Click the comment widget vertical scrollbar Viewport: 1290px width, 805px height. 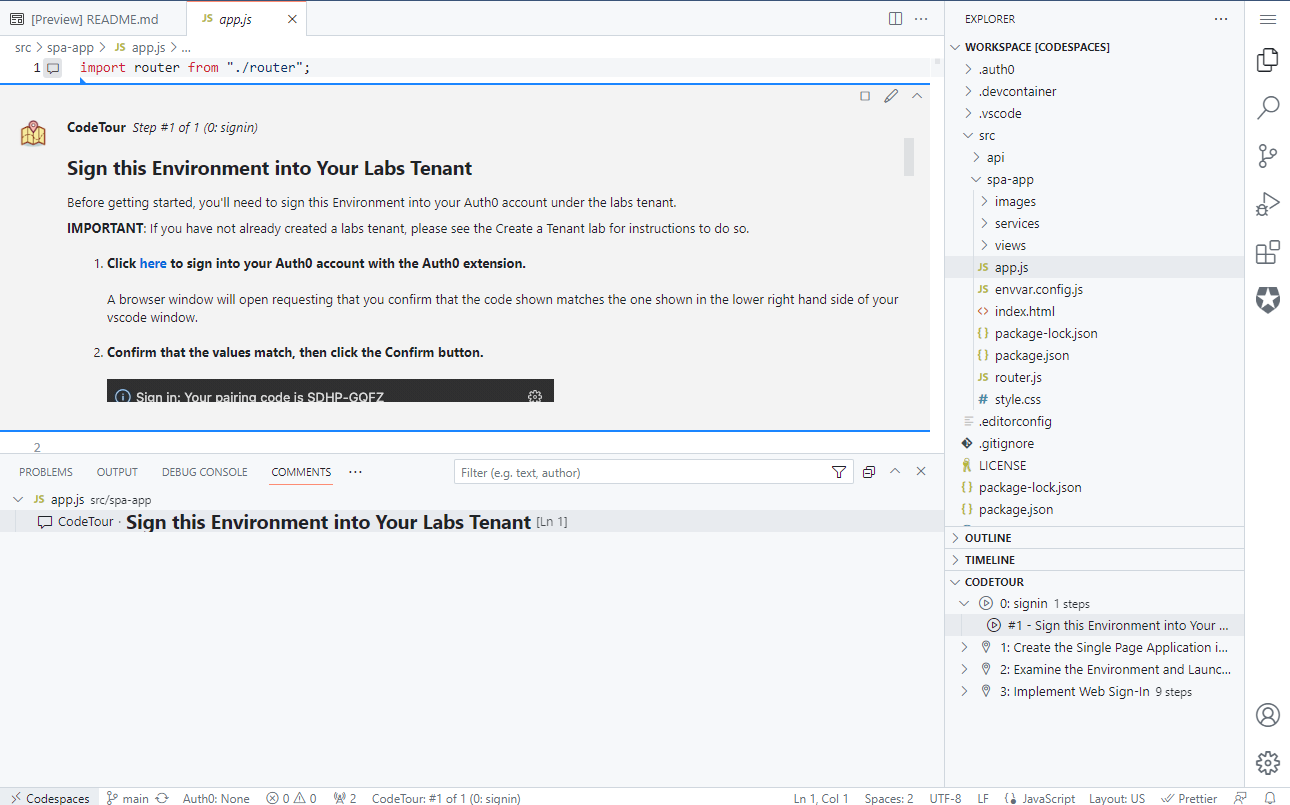(909, 157)
